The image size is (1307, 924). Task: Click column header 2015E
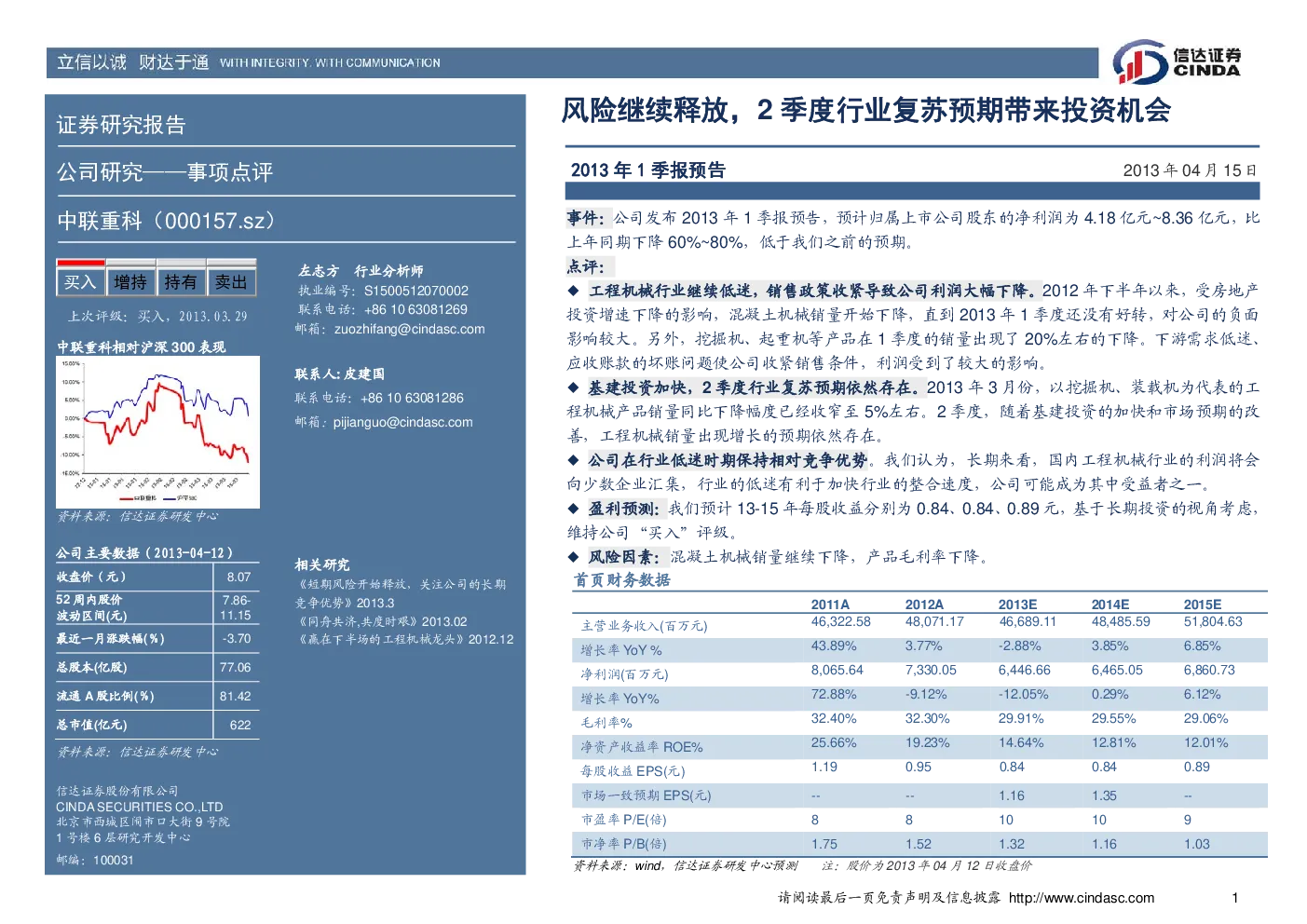point(1203,605)
